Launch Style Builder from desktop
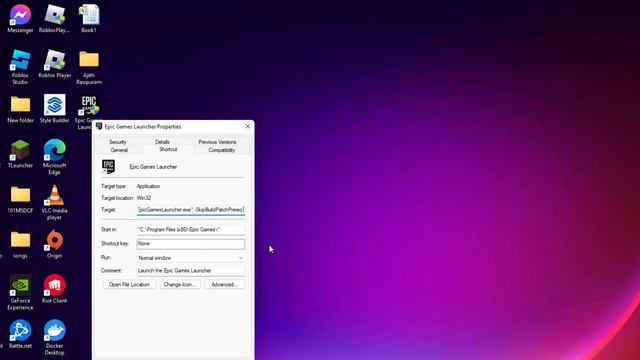The height and width of the screenshot is (360, 640). tap(54, 109)
